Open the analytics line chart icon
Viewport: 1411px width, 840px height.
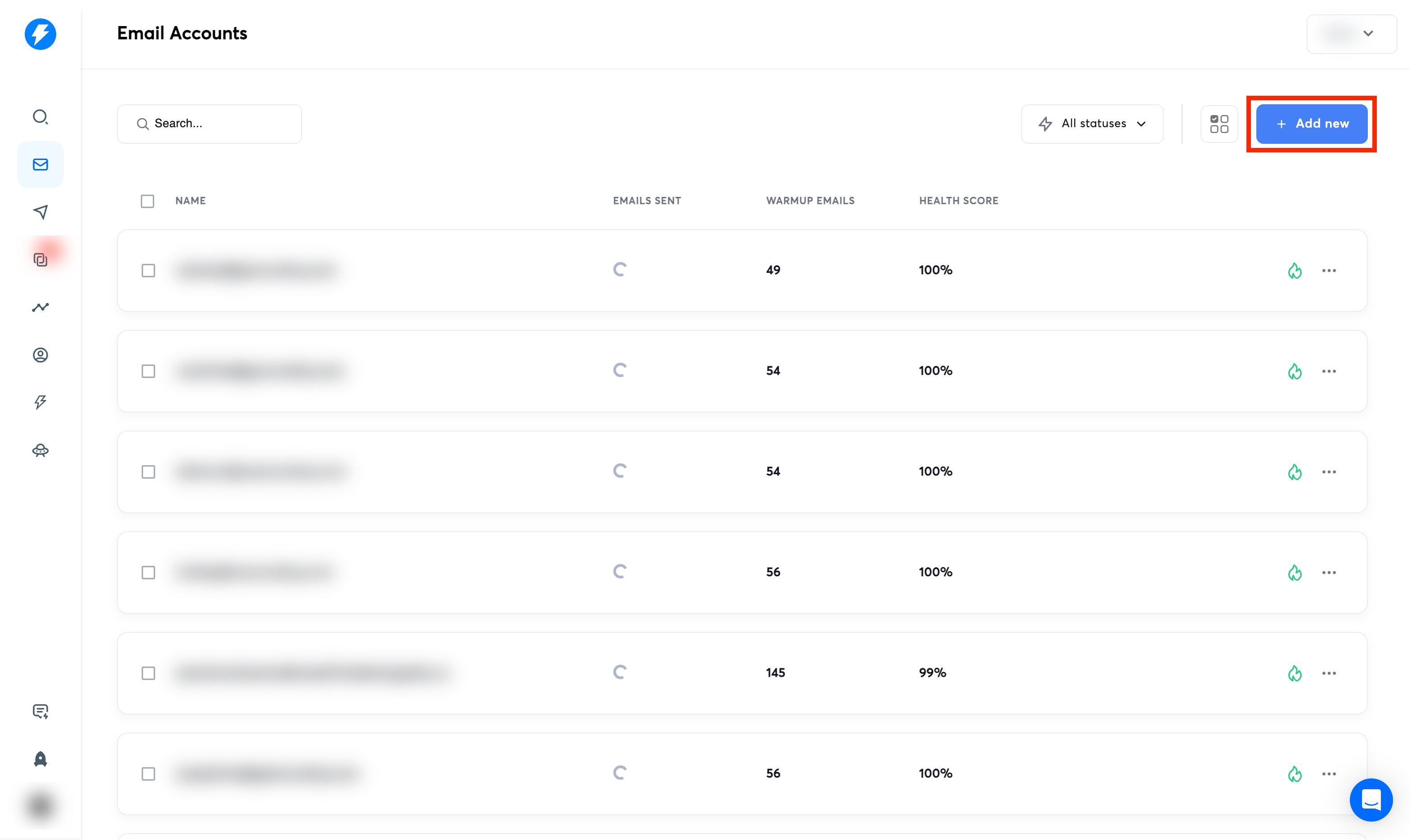40,307
